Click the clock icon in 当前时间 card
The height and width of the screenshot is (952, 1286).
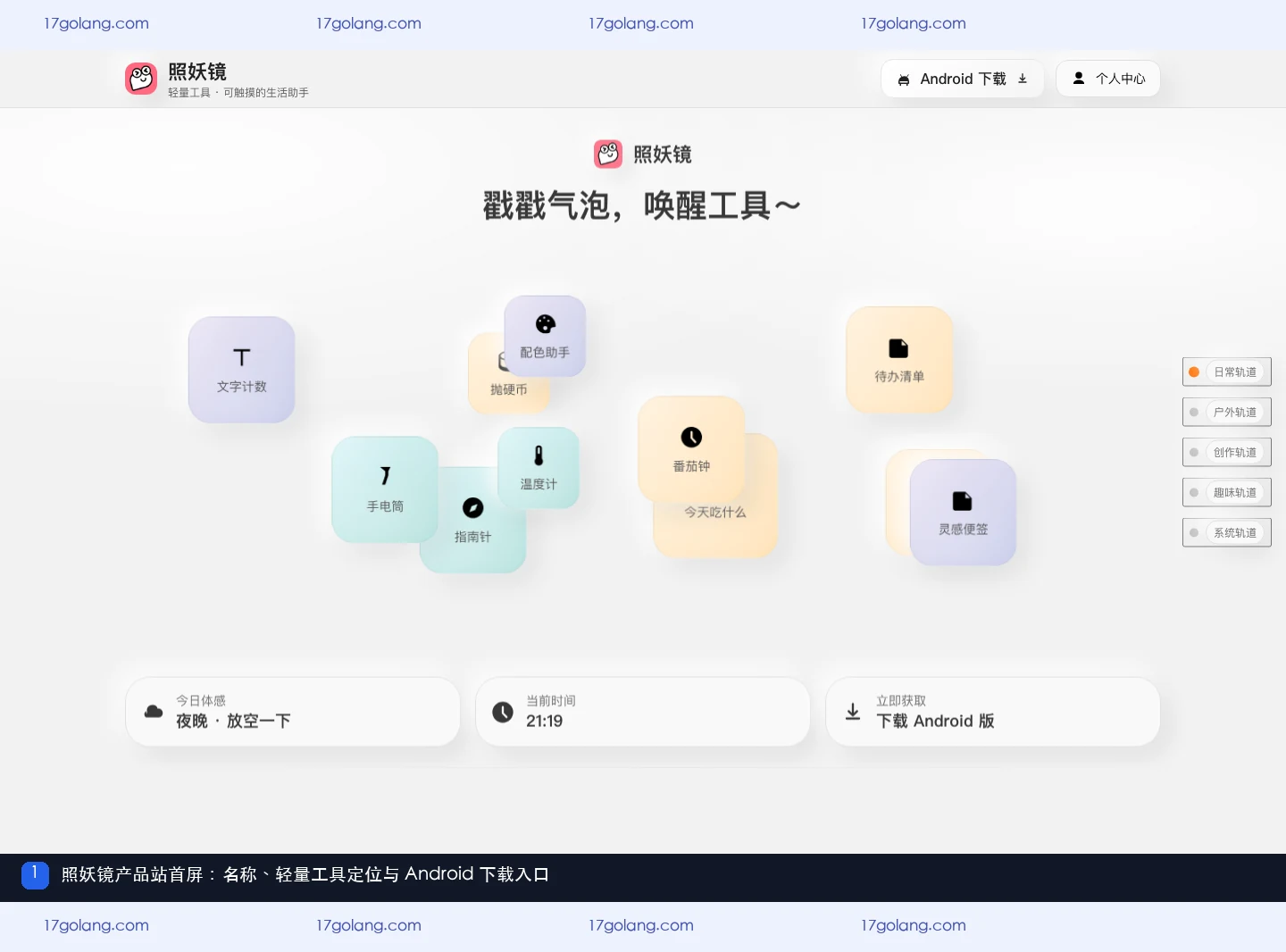coord(503,712)
